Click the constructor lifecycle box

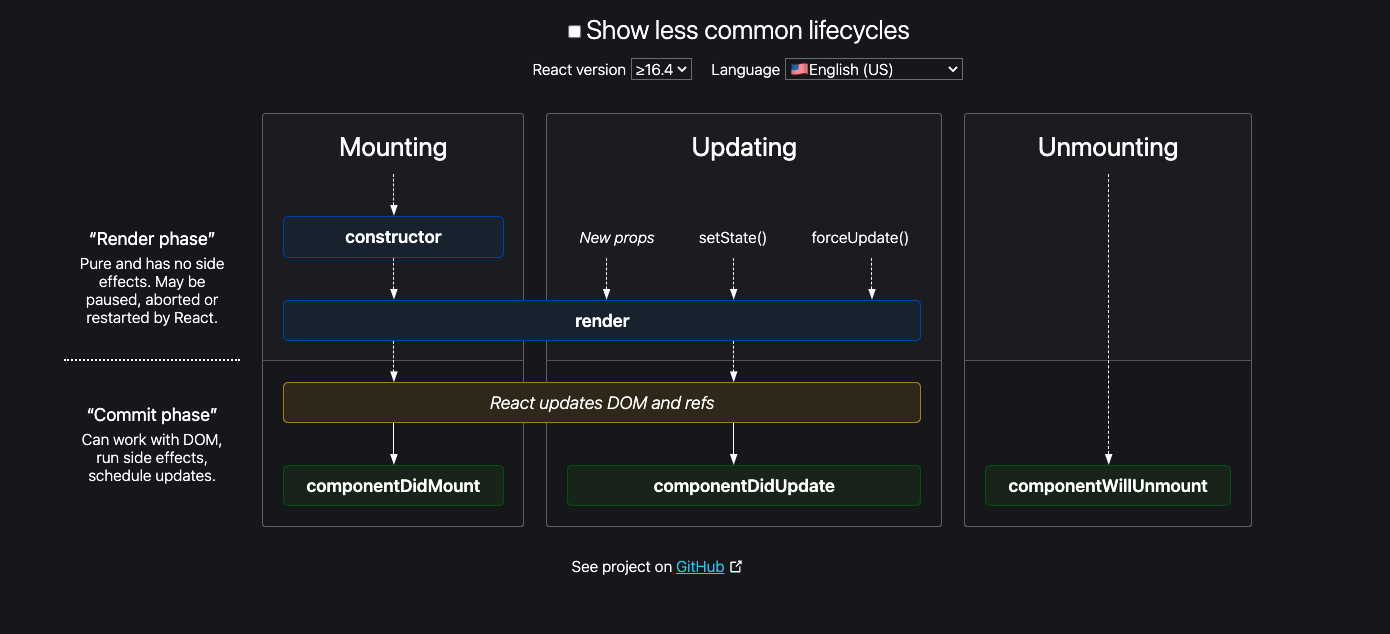[x=393, y=237]
